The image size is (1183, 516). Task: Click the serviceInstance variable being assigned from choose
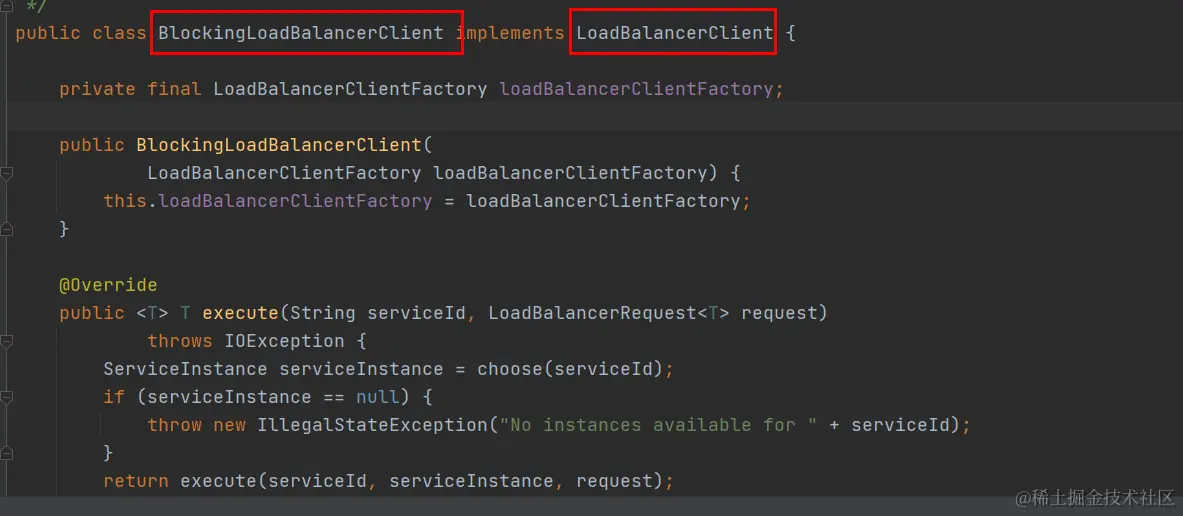click(361, 369)
